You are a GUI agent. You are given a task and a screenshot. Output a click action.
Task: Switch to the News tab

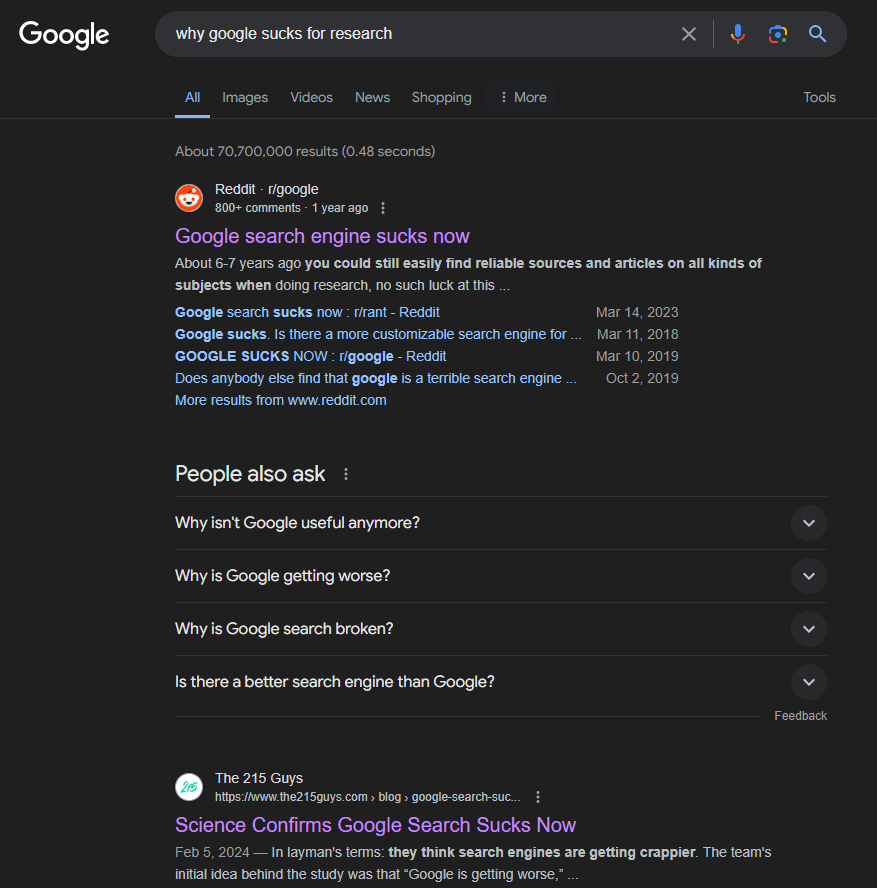(372, 97)
